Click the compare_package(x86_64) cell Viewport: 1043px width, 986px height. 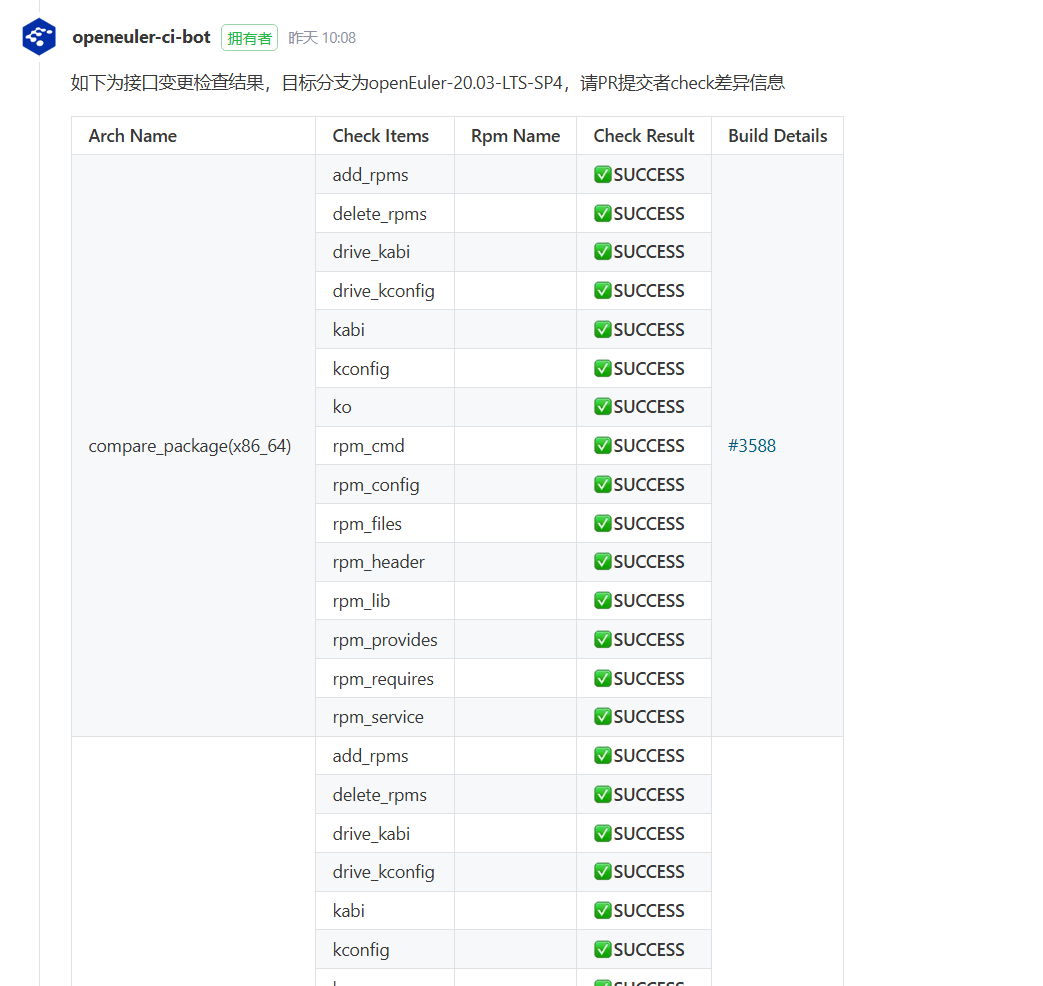point(190,446)
